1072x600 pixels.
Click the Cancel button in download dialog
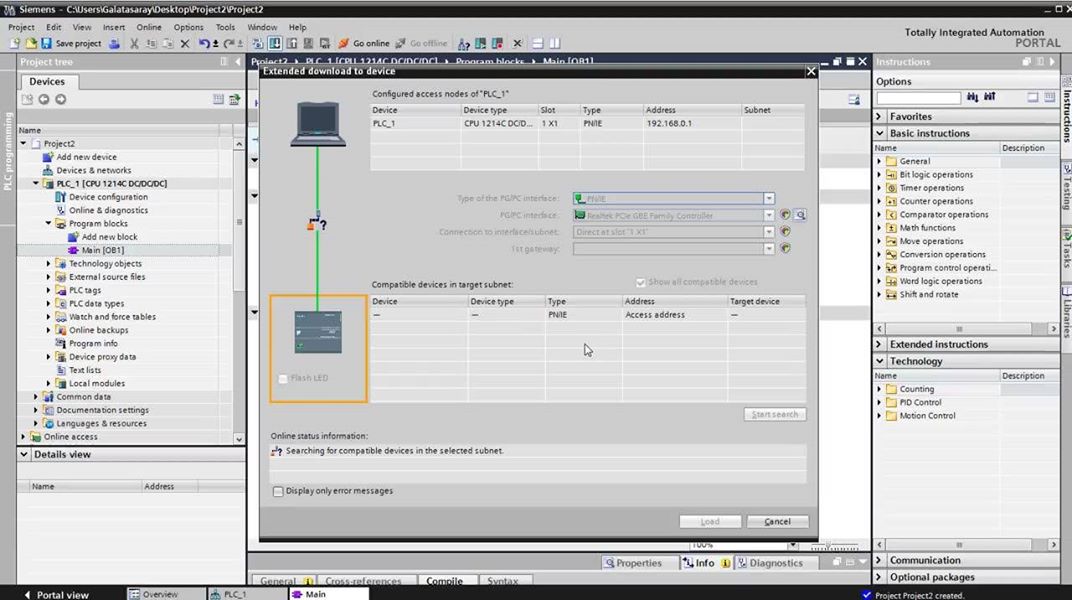click(777, 521)
